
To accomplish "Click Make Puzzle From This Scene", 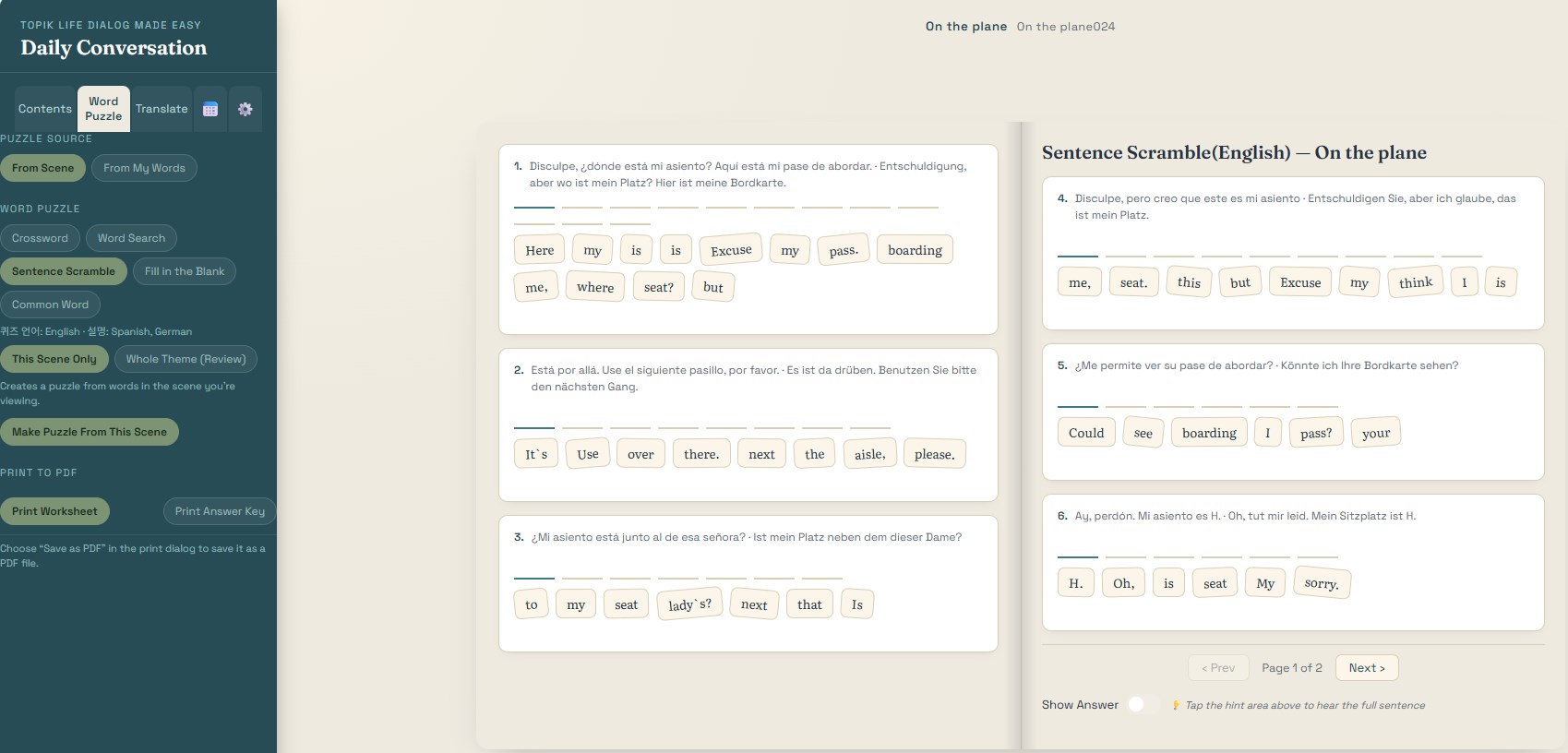I will click(x=90, y=432).
